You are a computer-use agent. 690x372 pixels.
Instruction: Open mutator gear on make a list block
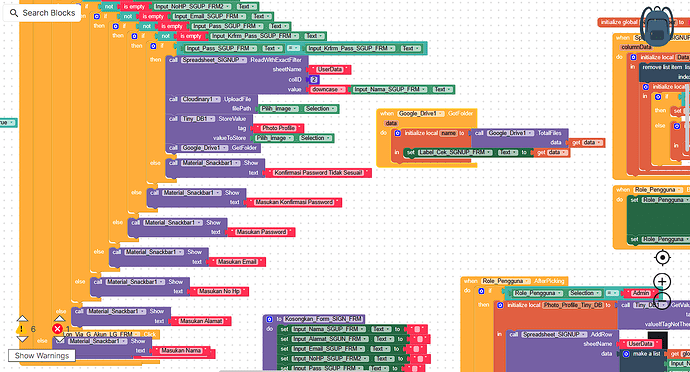[626, 354]
